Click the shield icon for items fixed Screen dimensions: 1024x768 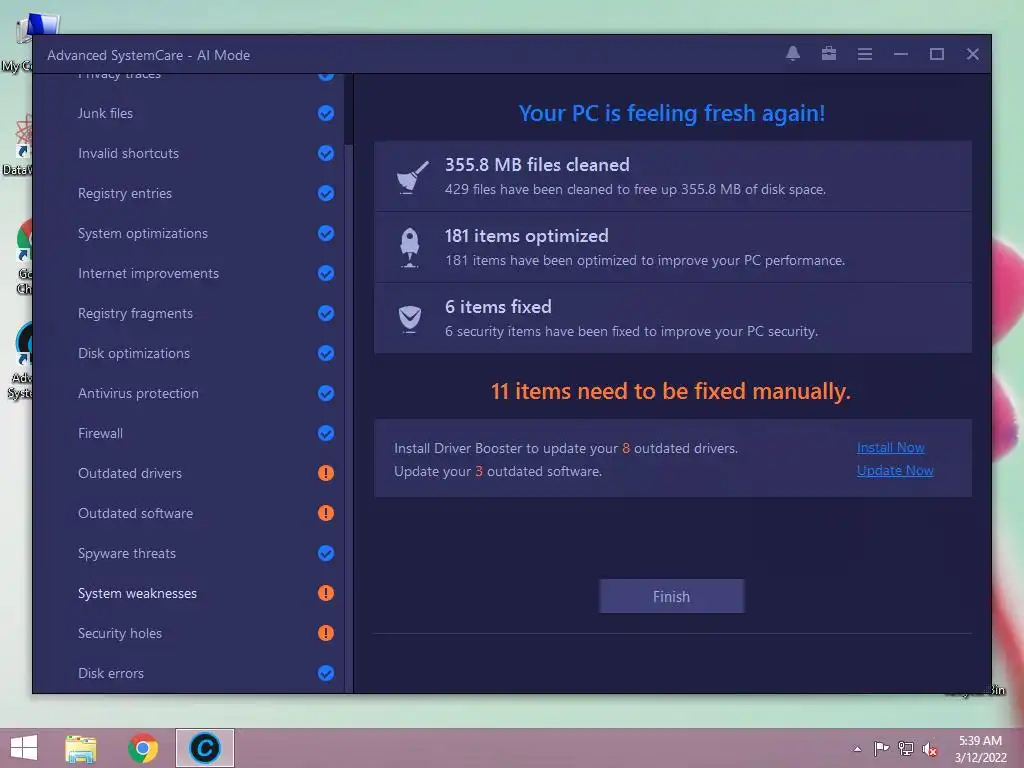(x=409, y=319)
